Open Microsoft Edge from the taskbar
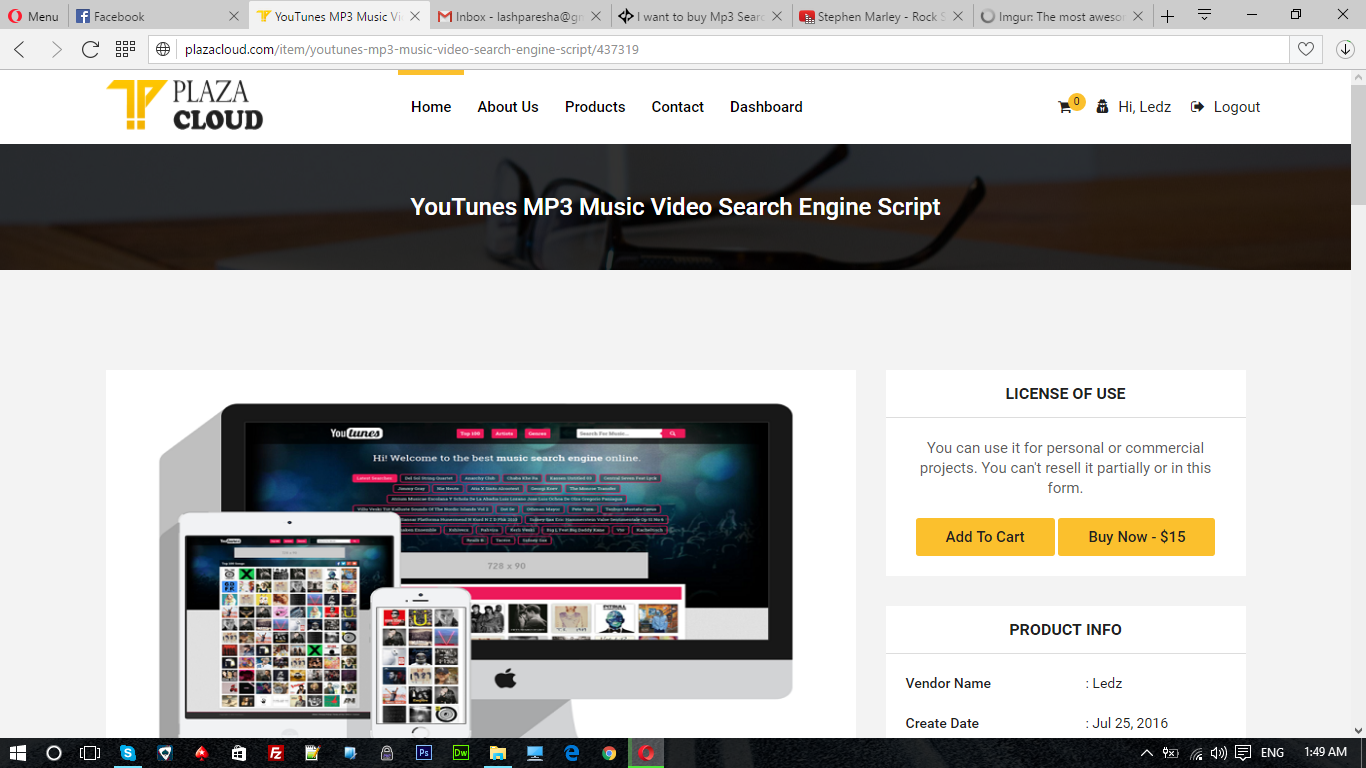1366x768 pixels. click(572, 753)
